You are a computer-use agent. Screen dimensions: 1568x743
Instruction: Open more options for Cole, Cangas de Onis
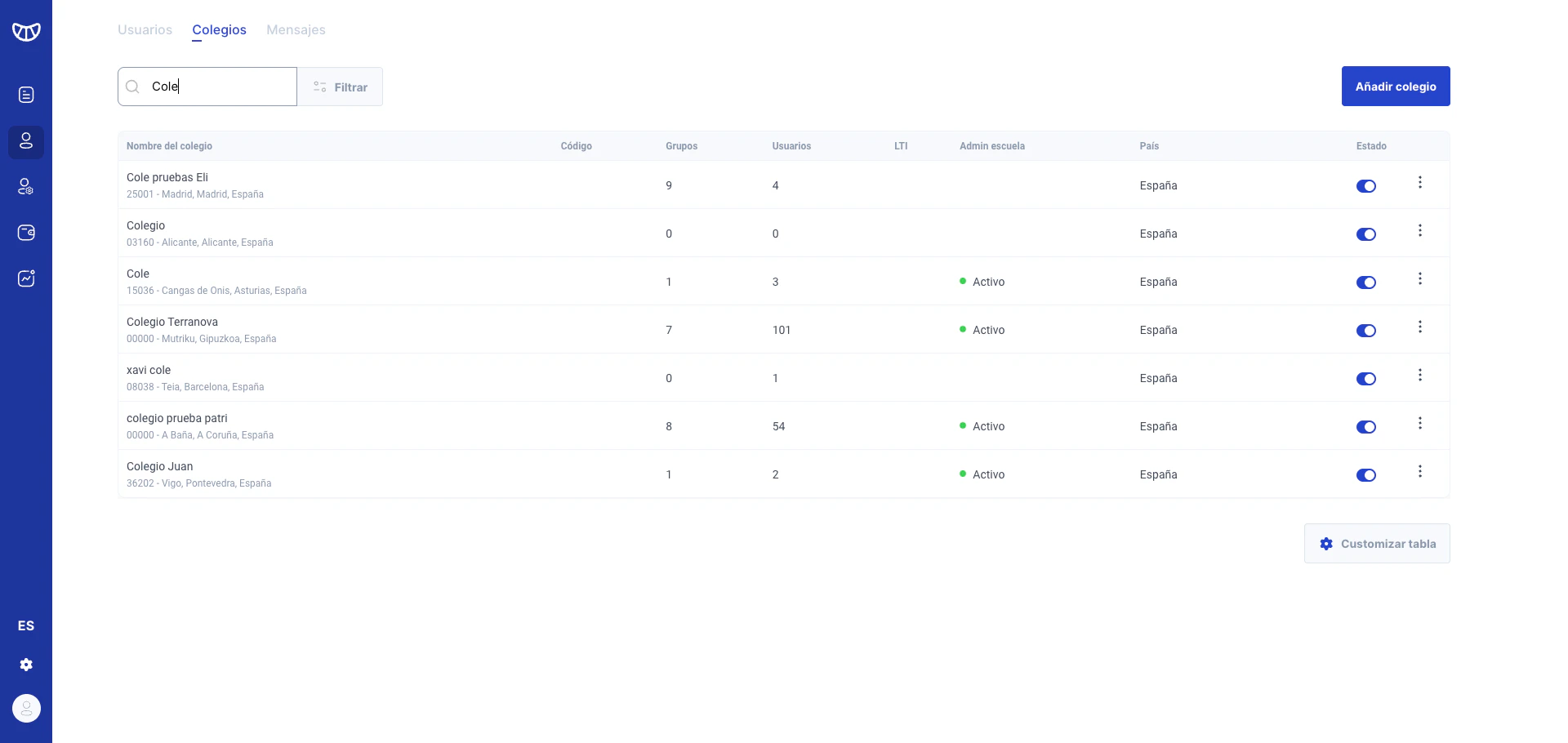tap(1420, 278)
